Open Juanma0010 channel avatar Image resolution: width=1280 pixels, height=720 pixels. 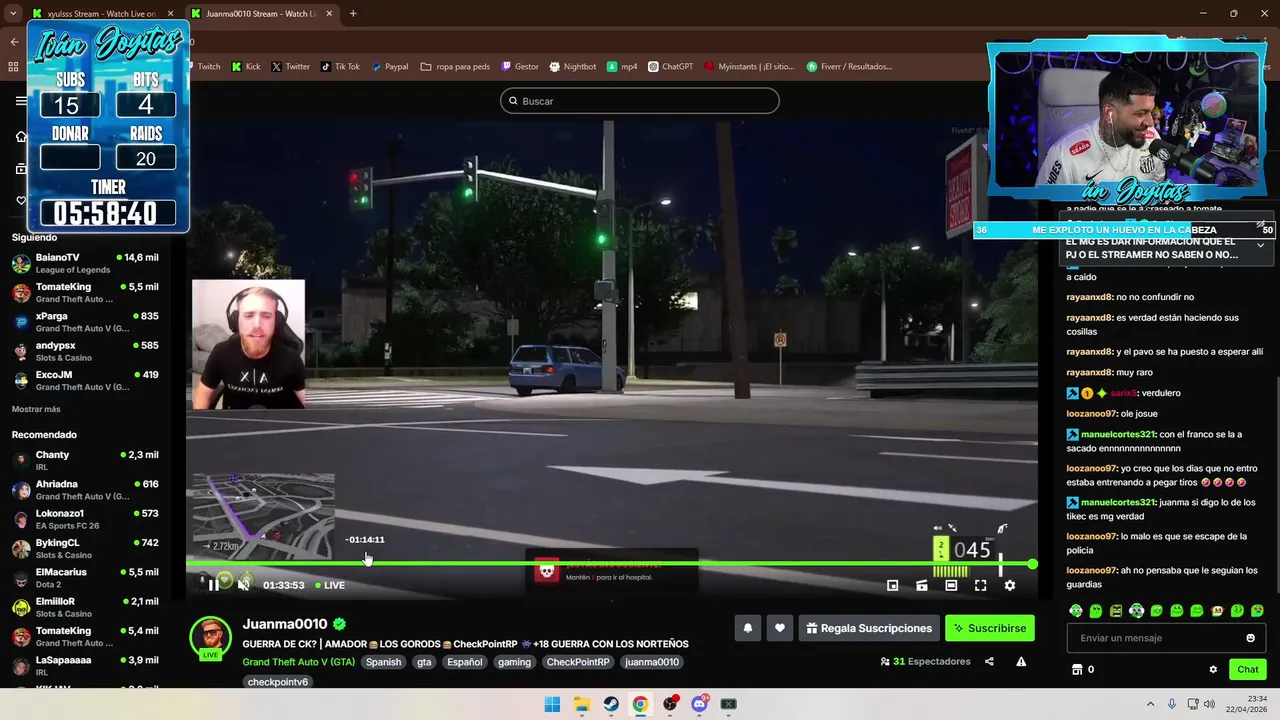(211, 638)
